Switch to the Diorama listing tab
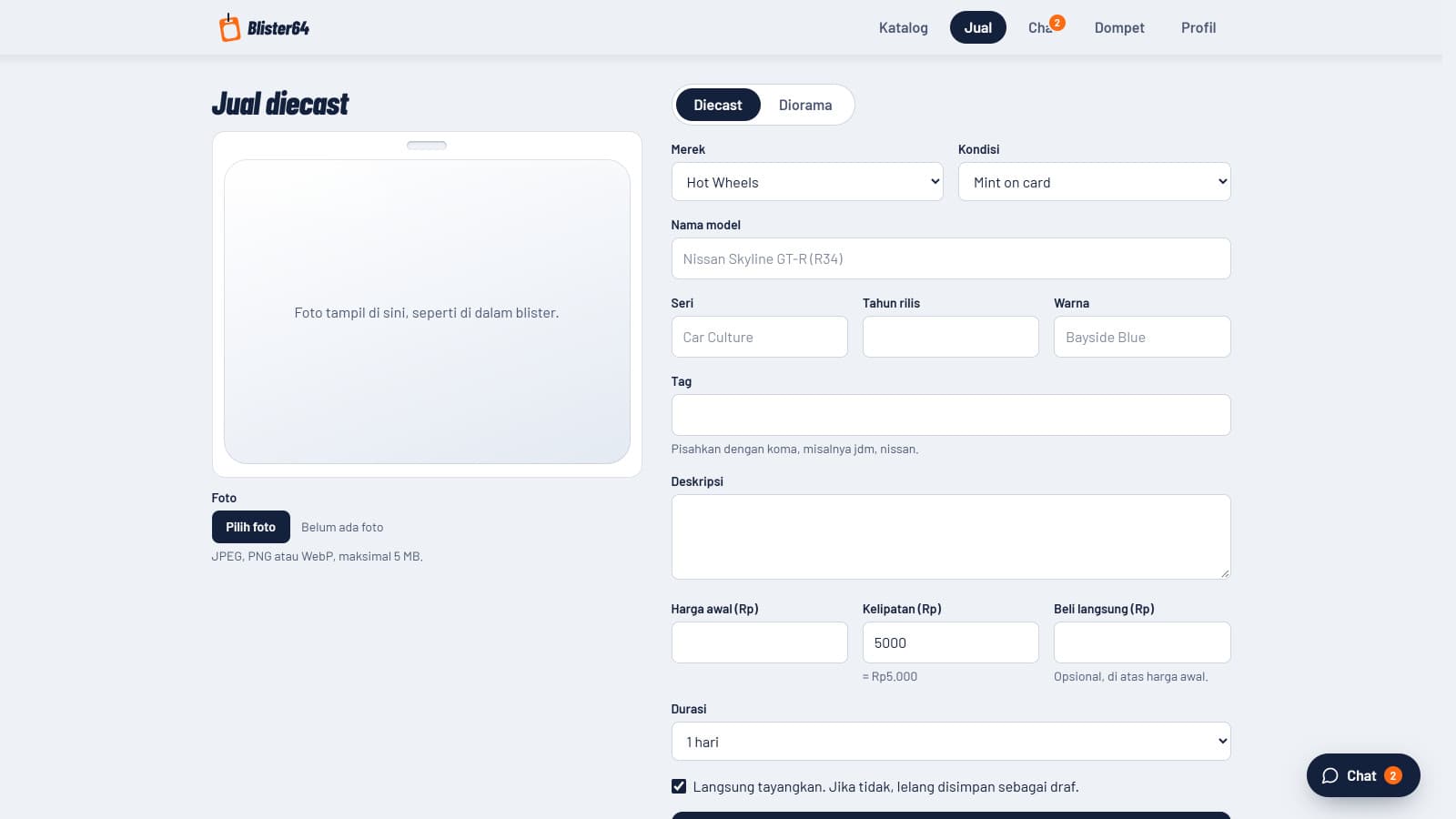This screenshot has height=819, width=1456. point(805,105)
